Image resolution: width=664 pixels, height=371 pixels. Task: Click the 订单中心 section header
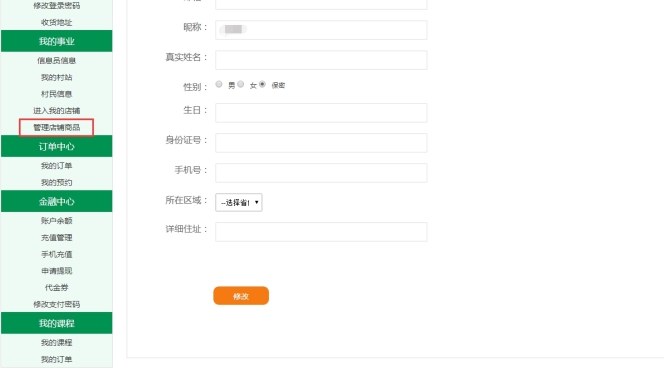tap(57, 147)
